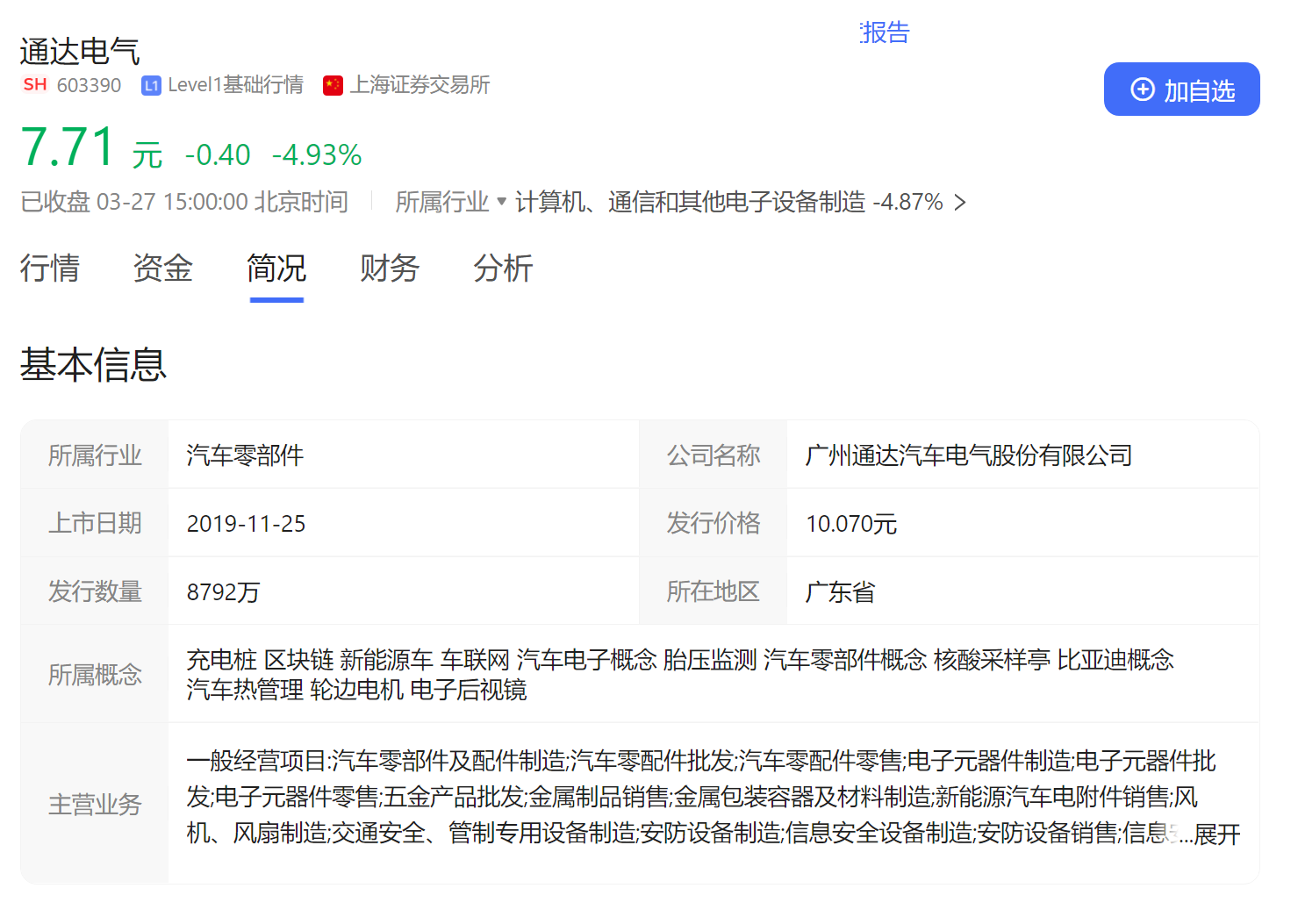
Task: Select the 简况 tab
Action: pyautogui.click(x=276, y=269)
